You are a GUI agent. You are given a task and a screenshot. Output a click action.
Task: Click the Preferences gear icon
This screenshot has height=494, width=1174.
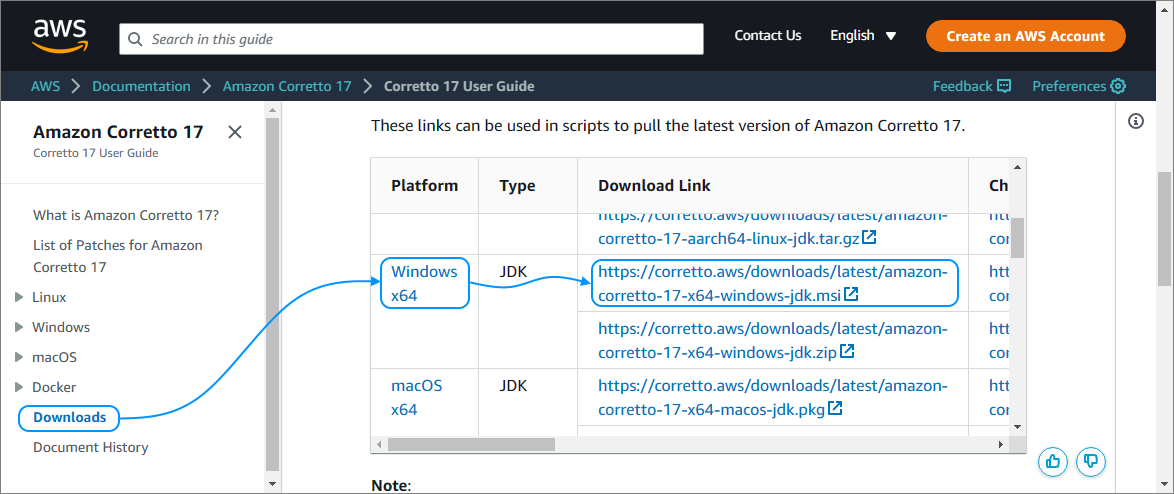(x=1118, y=86)
